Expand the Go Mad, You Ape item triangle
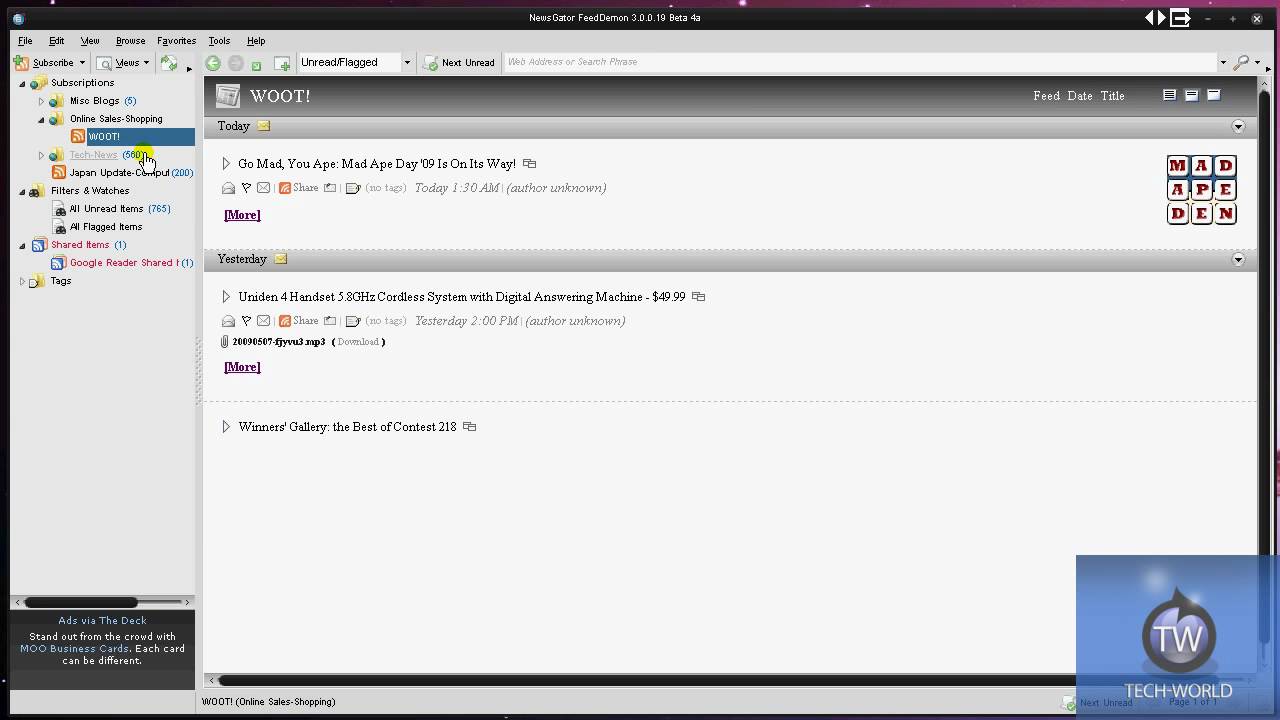This screenshot has height=720, width=1280. point(226,164)
